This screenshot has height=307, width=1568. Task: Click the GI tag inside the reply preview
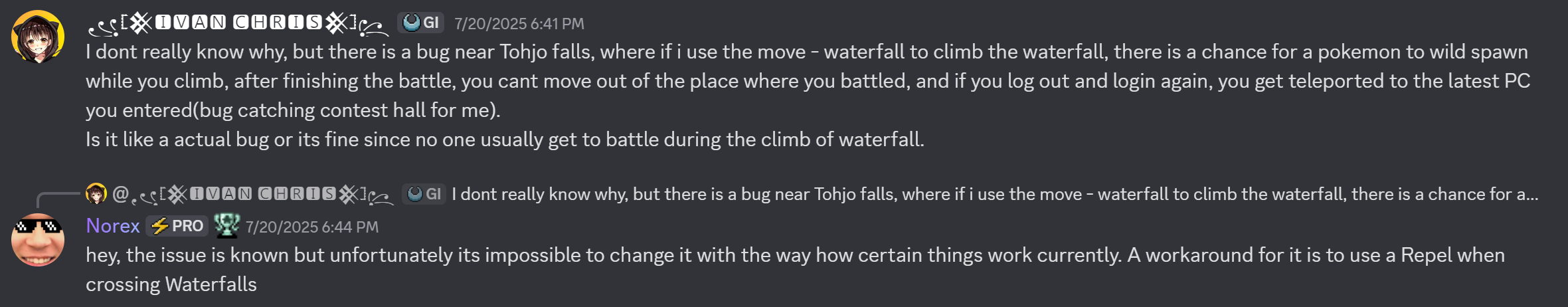point(424,194)
